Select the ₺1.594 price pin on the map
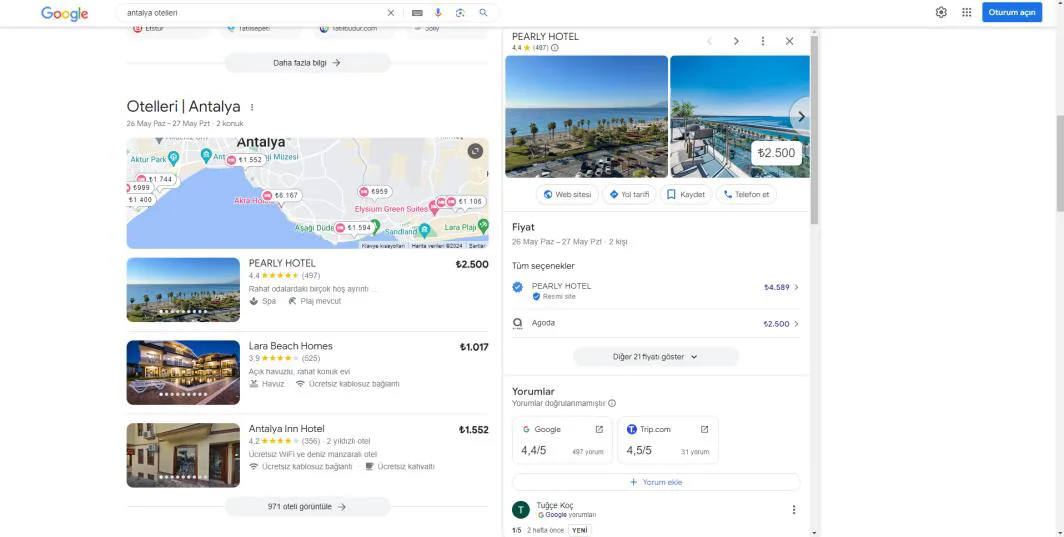1064x537 pixels. tap(354, 228)
